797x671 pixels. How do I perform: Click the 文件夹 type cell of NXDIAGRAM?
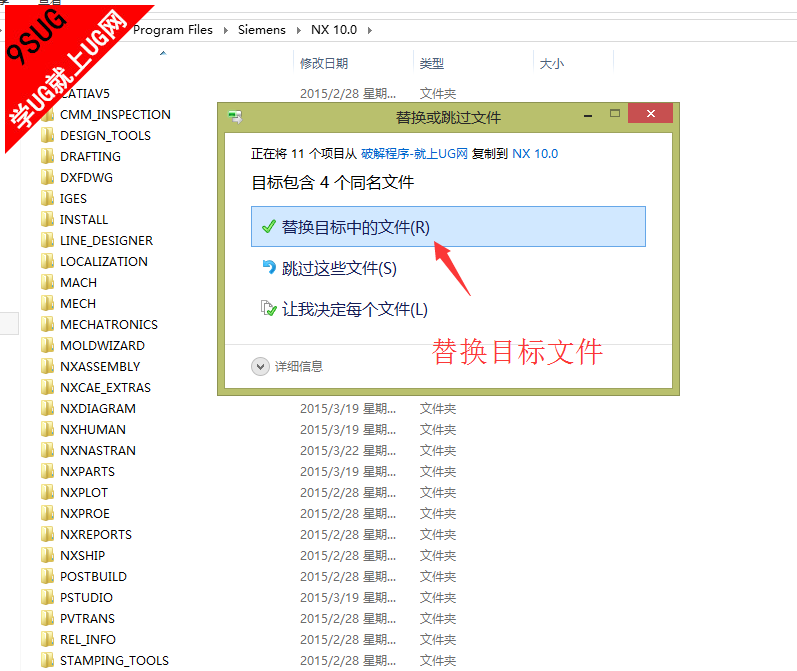click(x=438, y=409)
